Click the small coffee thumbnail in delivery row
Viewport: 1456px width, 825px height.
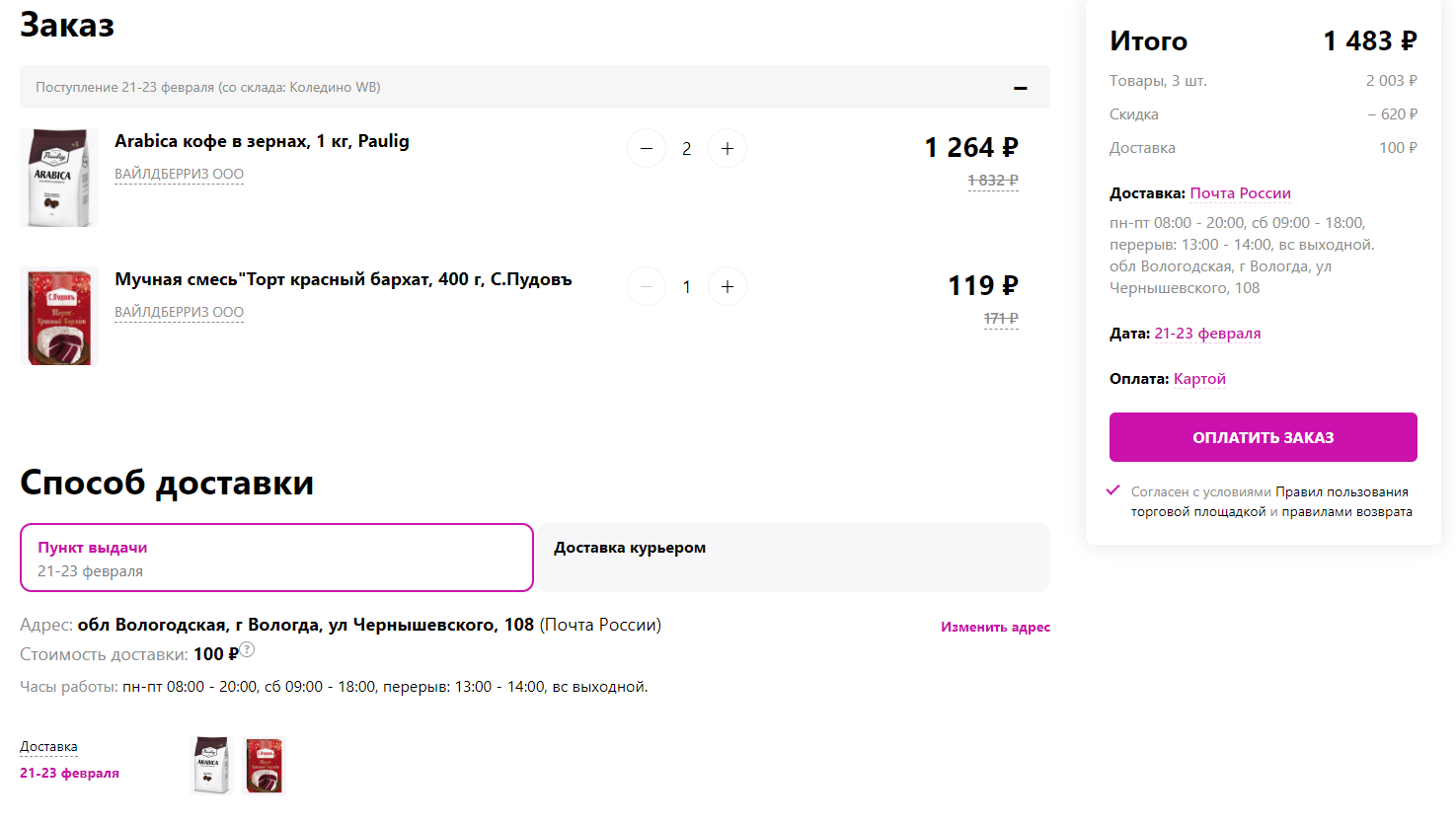click(x=210, y=765)
